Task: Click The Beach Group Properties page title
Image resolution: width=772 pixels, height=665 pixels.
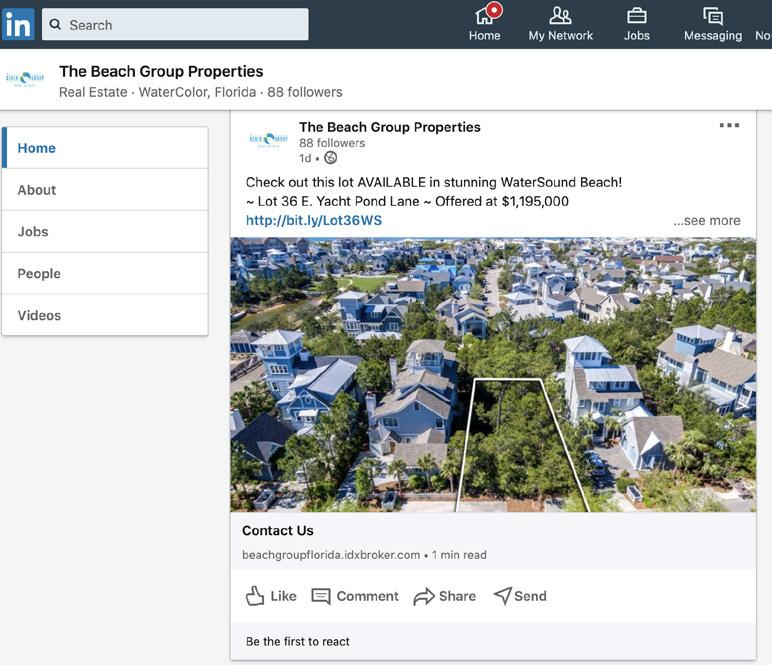Action: pos(161,71)
